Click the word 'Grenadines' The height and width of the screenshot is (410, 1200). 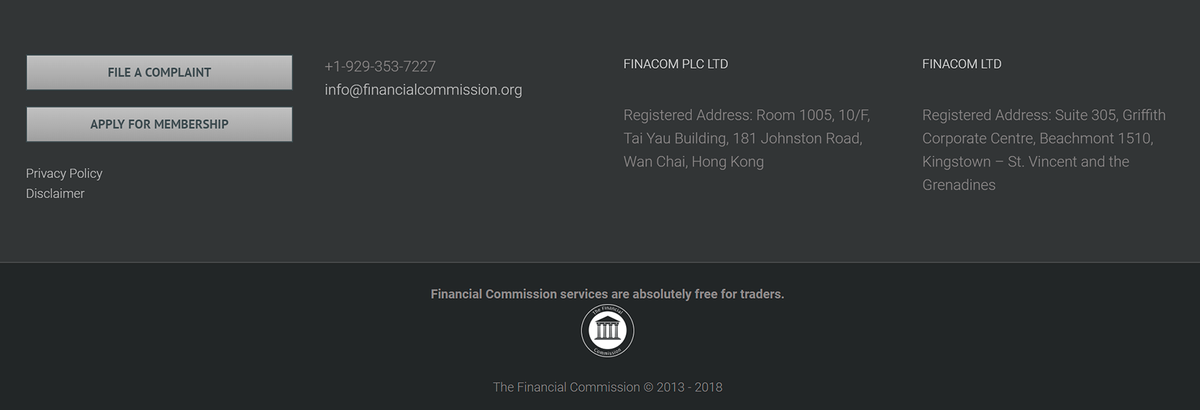(x=959, y=185)
